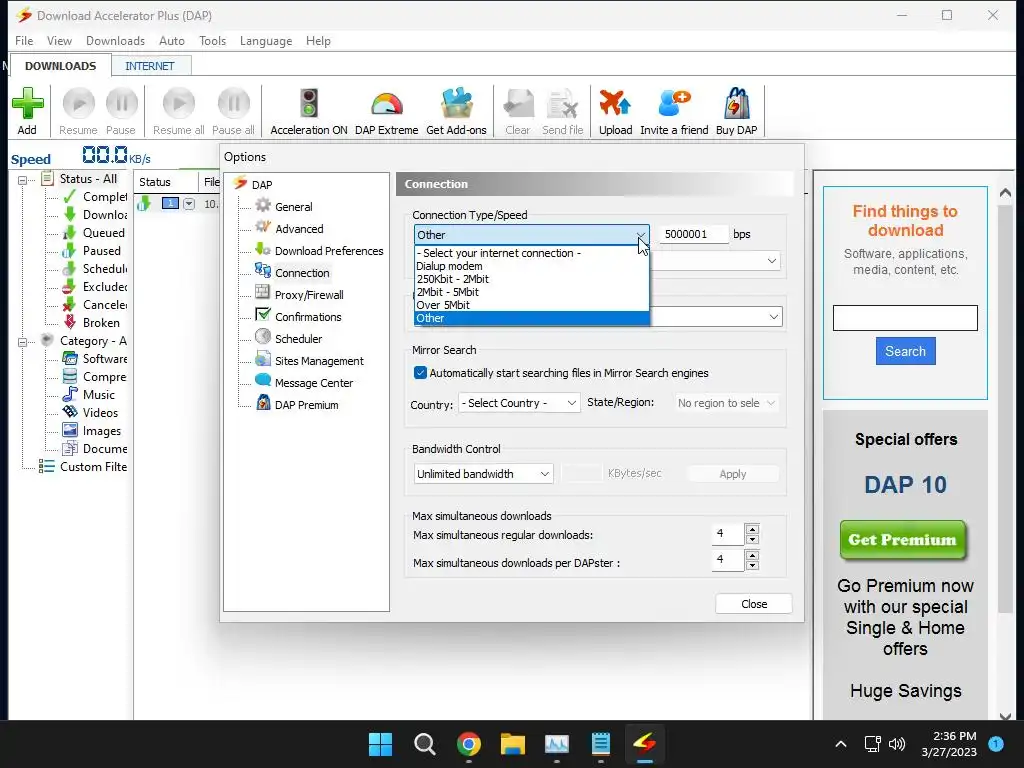This screenshot has width=1024, height=768.
Task: Open DAP Extreme speedometer icon
Action: coord(387,104)
